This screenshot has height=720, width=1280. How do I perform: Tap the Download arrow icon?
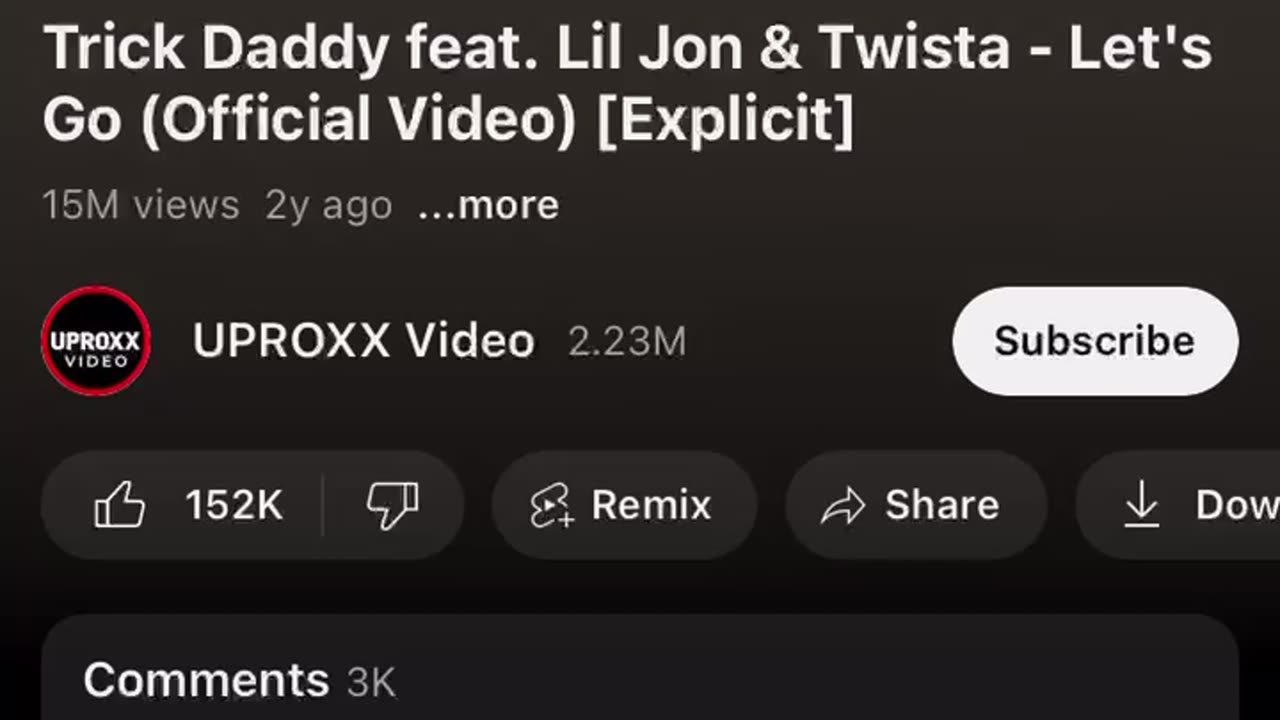pos(1141,505)
